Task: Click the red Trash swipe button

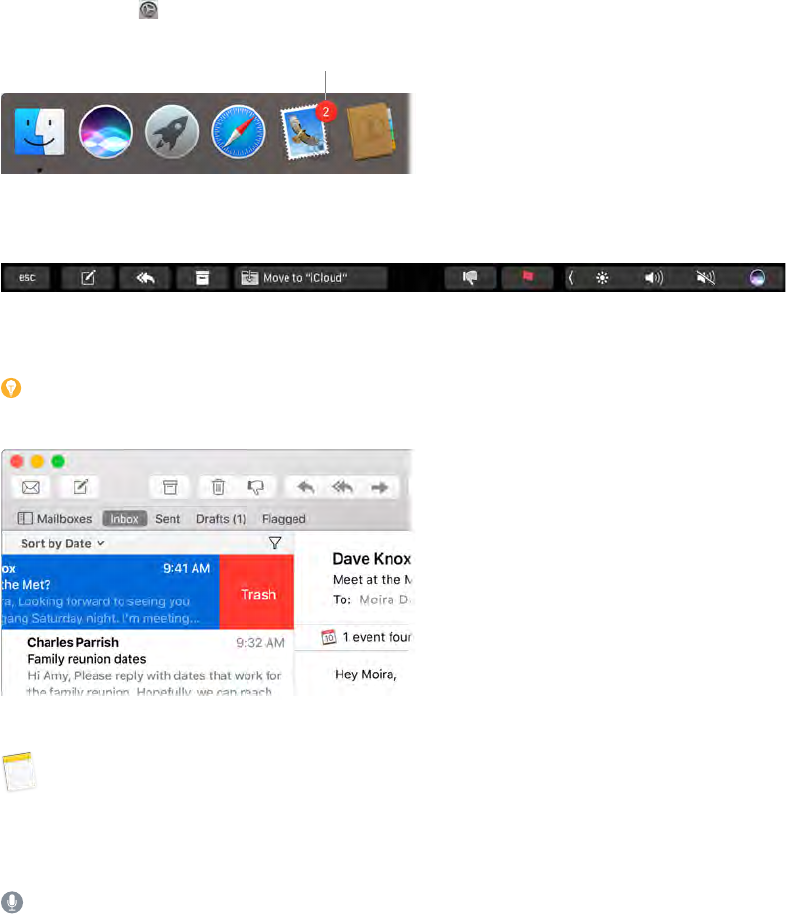Action: coord(257,592)
